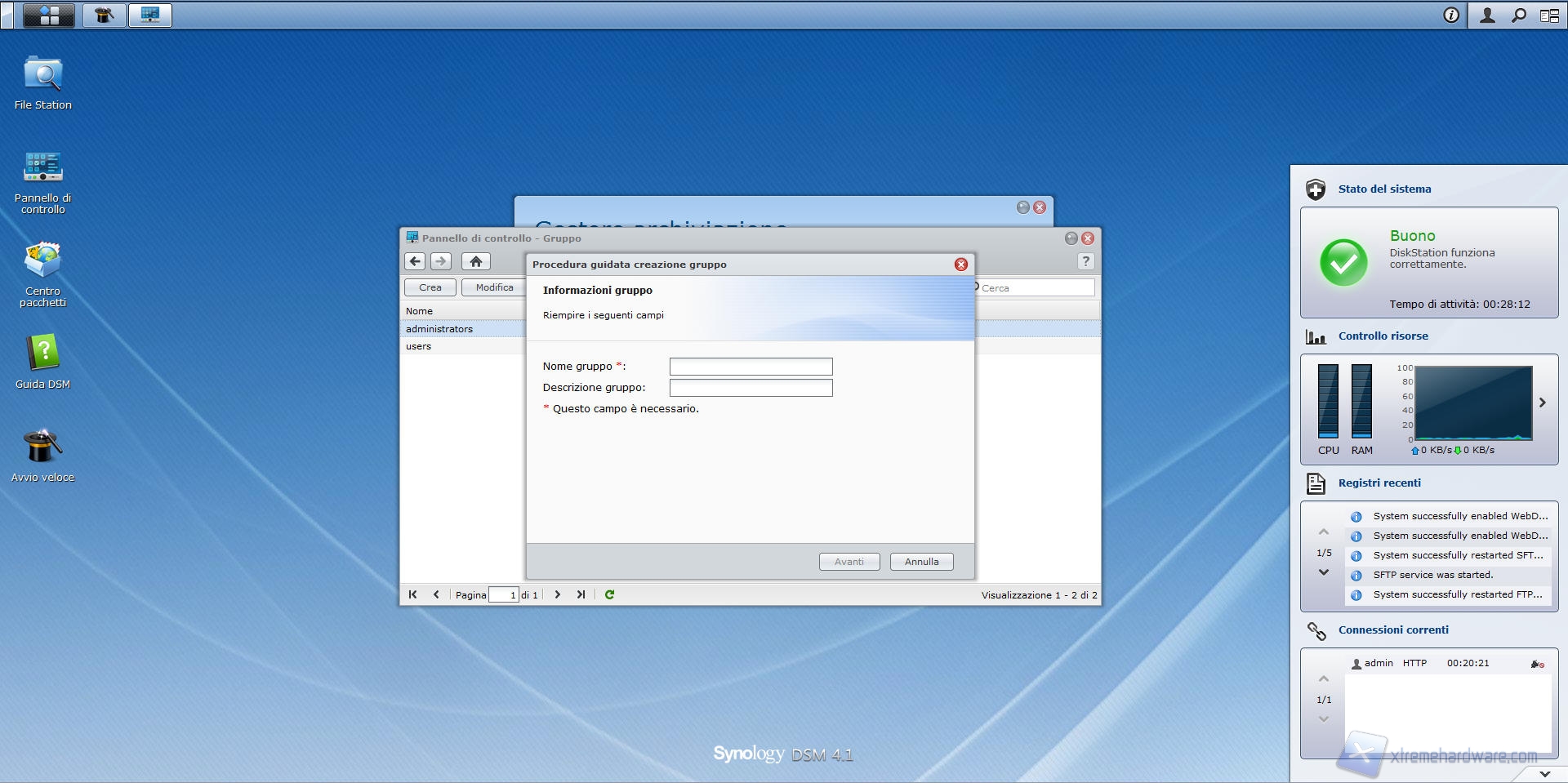Click the Annulla button
This screenshot has height=783, width=1568.
click(921, 562)
